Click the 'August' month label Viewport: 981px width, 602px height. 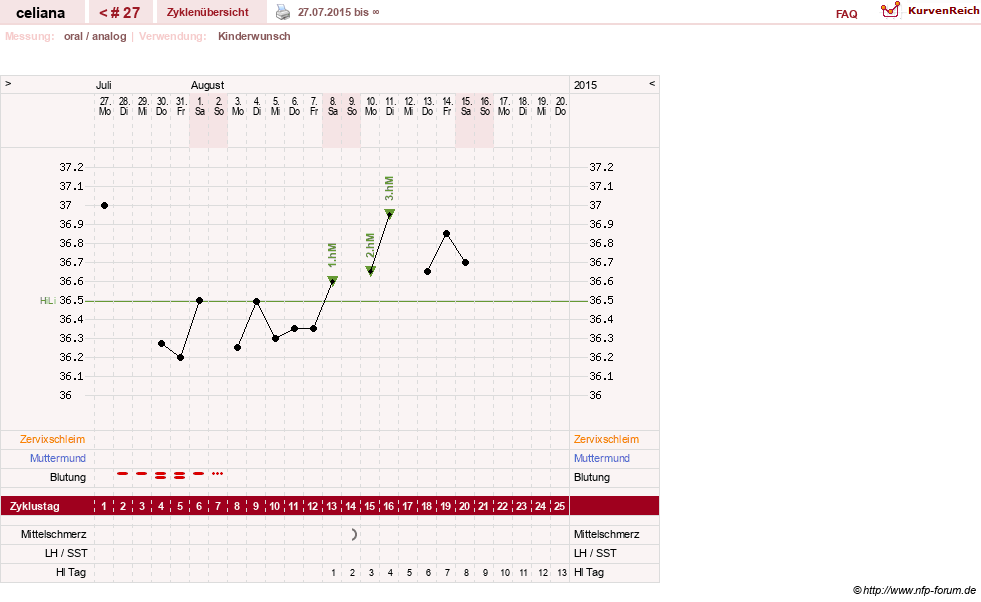tap(207, 85)
